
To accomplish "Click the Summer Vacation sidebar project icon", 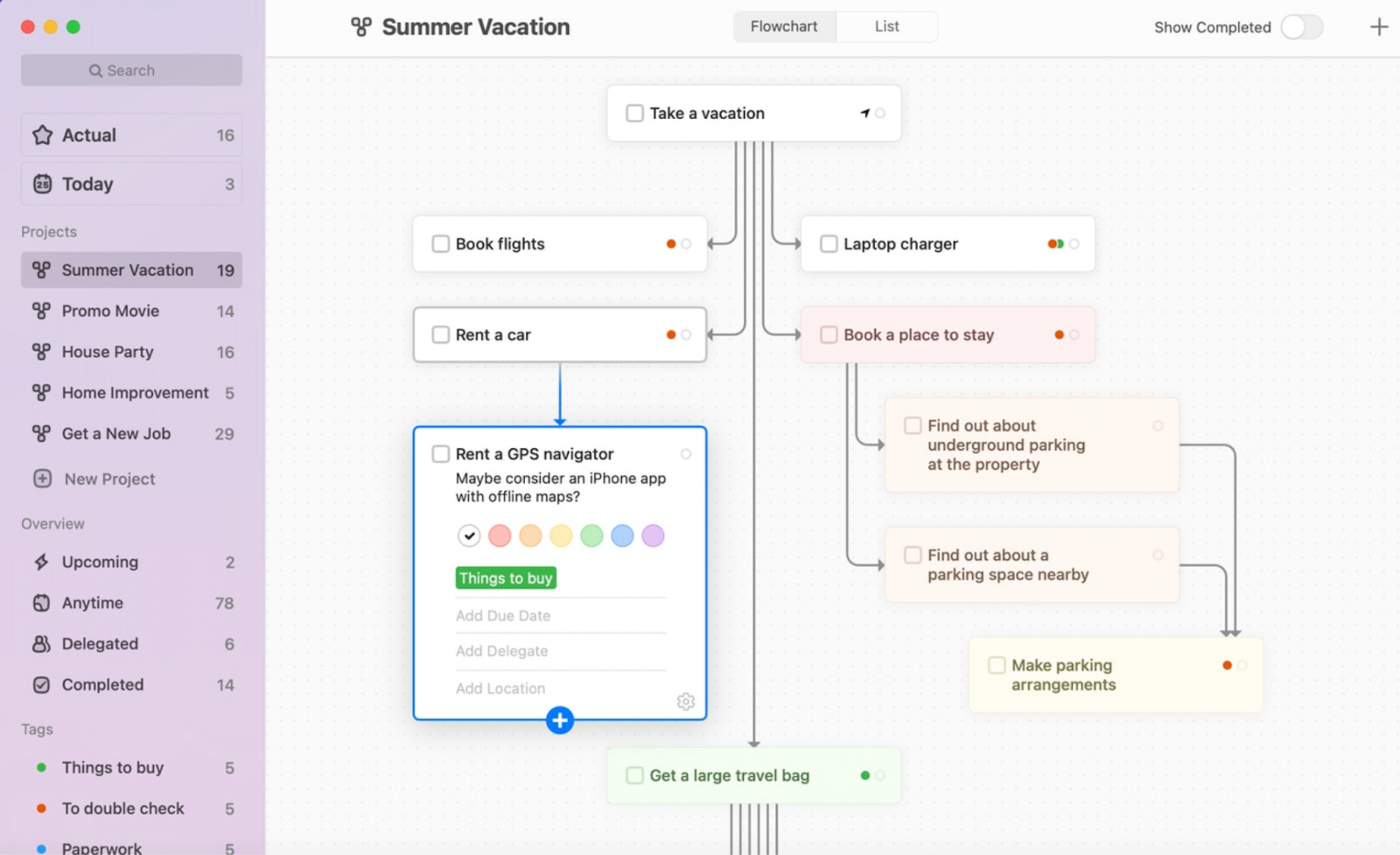I will (x=41, y=270).
